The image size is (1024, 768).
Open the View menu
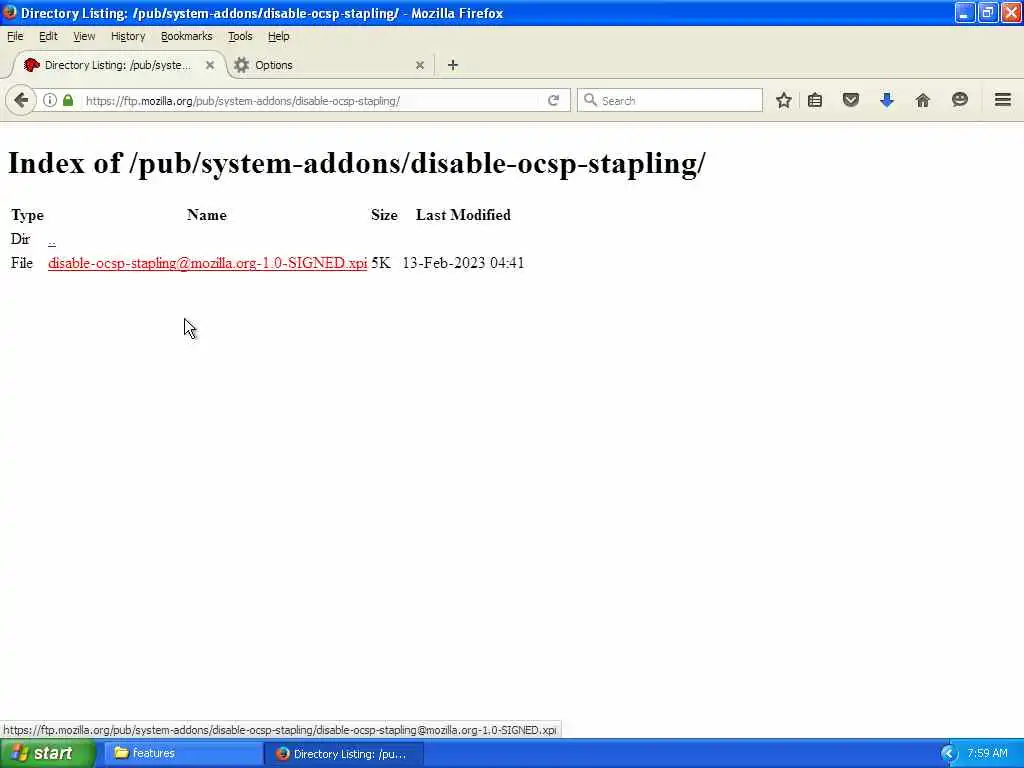[84, 37]
